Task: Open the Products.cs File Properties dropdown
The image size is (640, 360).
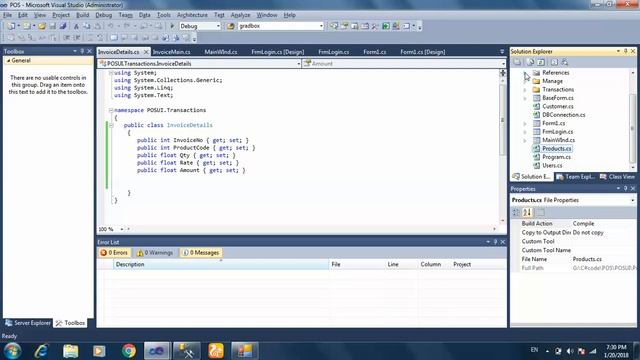Action: click(x=632, y=200)
